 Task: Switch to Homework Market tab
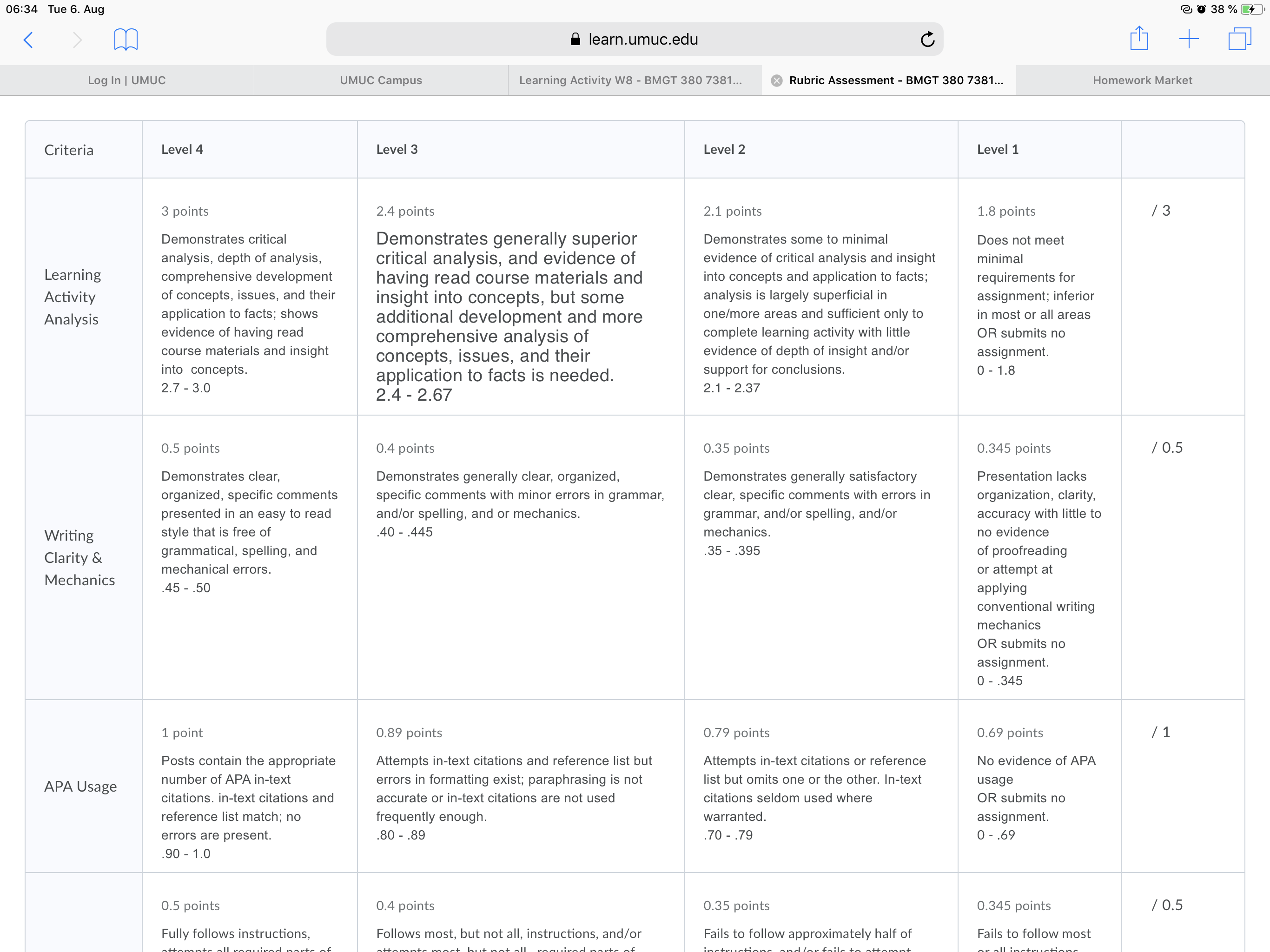click(1143, 80)
